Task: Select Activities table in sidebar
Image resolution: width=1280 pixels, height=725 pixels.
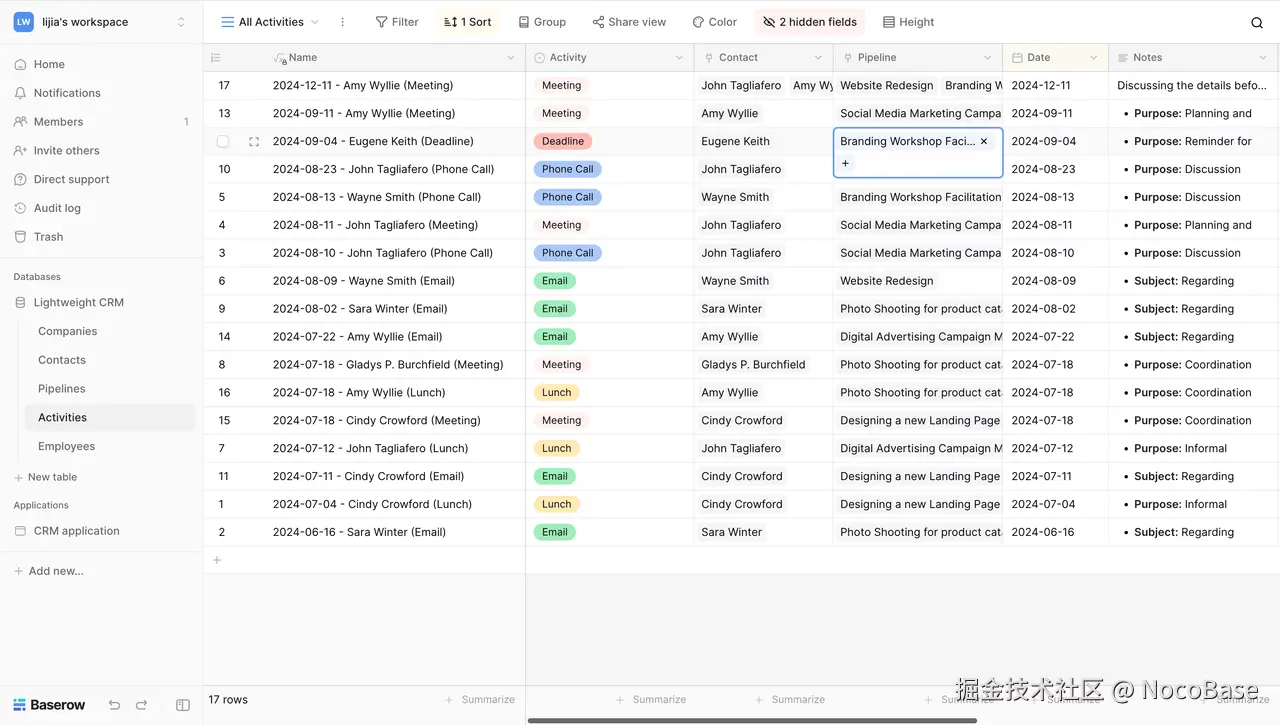Action: point(110,417)
